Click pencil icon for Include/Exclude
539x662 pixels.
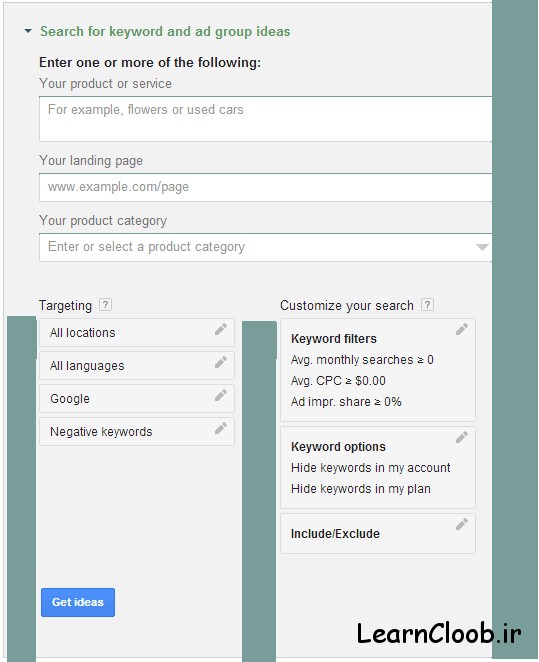pyautogui.click(x=462, y=524)
